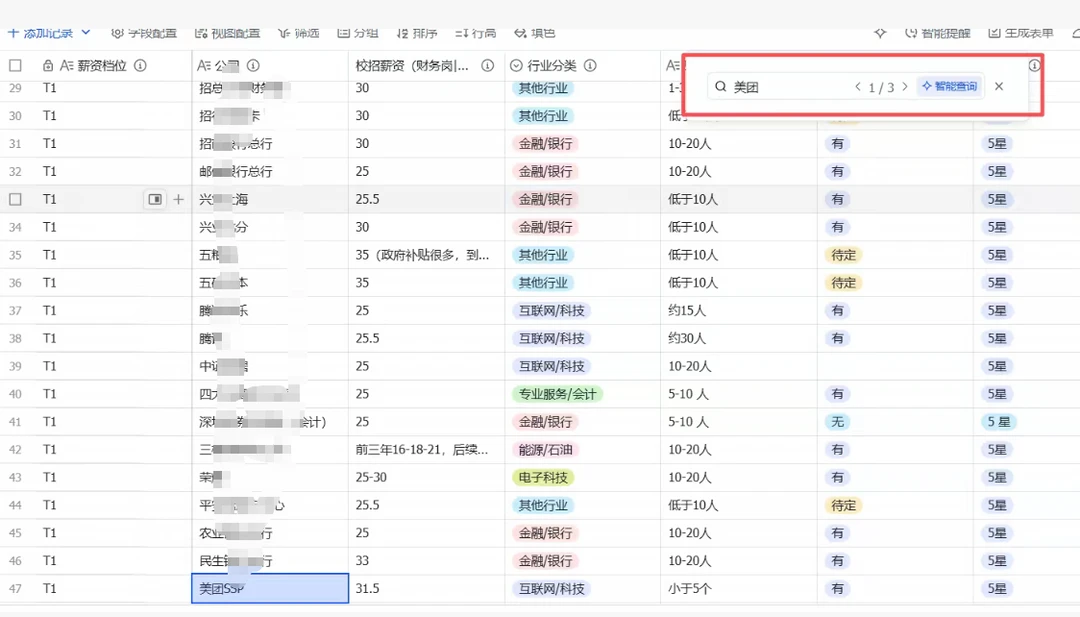1080x617 pixels.
Task: Click the 5星 tag in row 36
Action: coord(997,283)
